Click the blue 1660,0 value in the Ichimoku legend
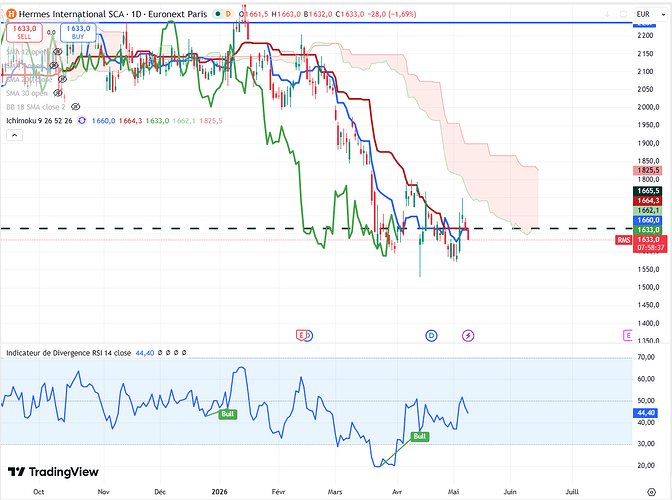This screenshot has height=500, width=672. [x=103, y=121]
